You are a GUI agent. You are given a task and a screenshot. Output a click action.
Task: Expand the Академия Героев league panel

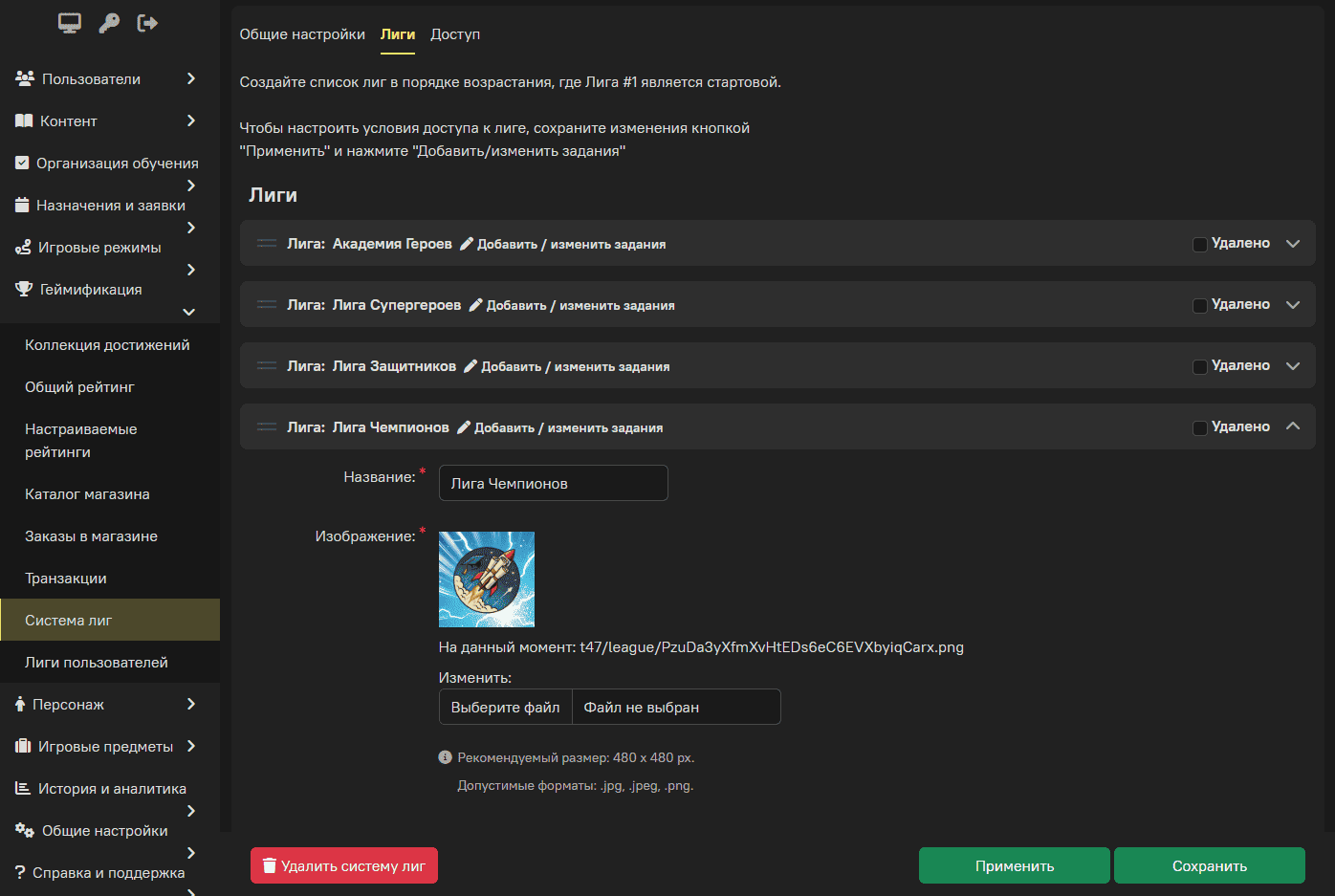tap(1293, 244)
